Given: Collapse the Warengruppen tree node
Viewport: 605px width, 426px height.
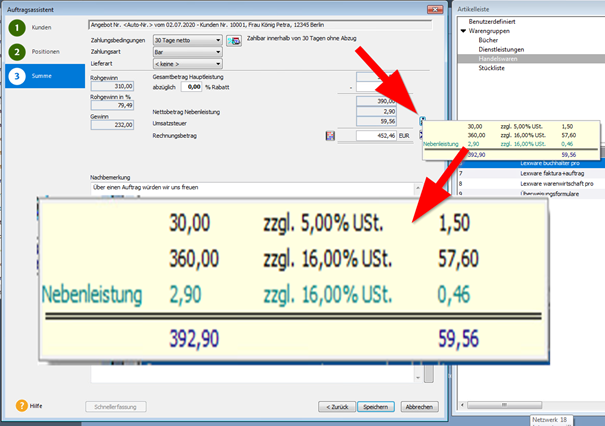Looking at the screenshot, I should [x=463, y=32].
